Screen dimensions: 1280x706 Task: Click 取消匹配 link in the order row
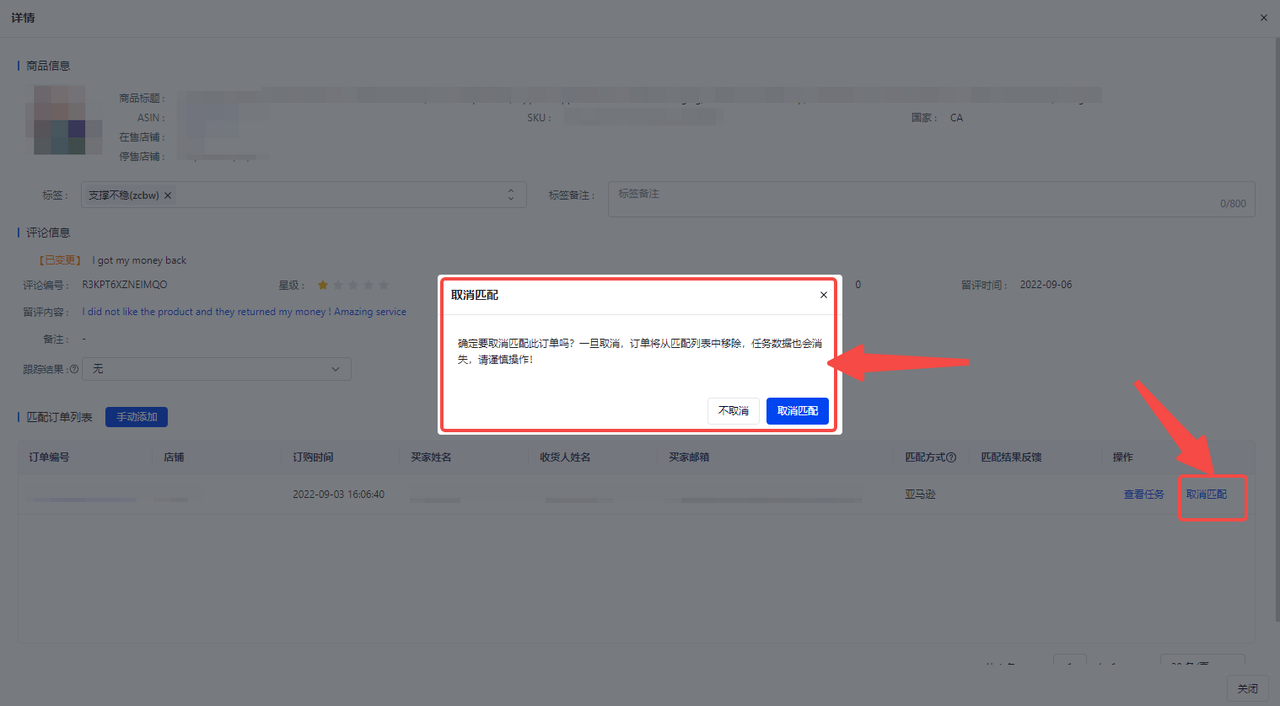coord(1206,495)
